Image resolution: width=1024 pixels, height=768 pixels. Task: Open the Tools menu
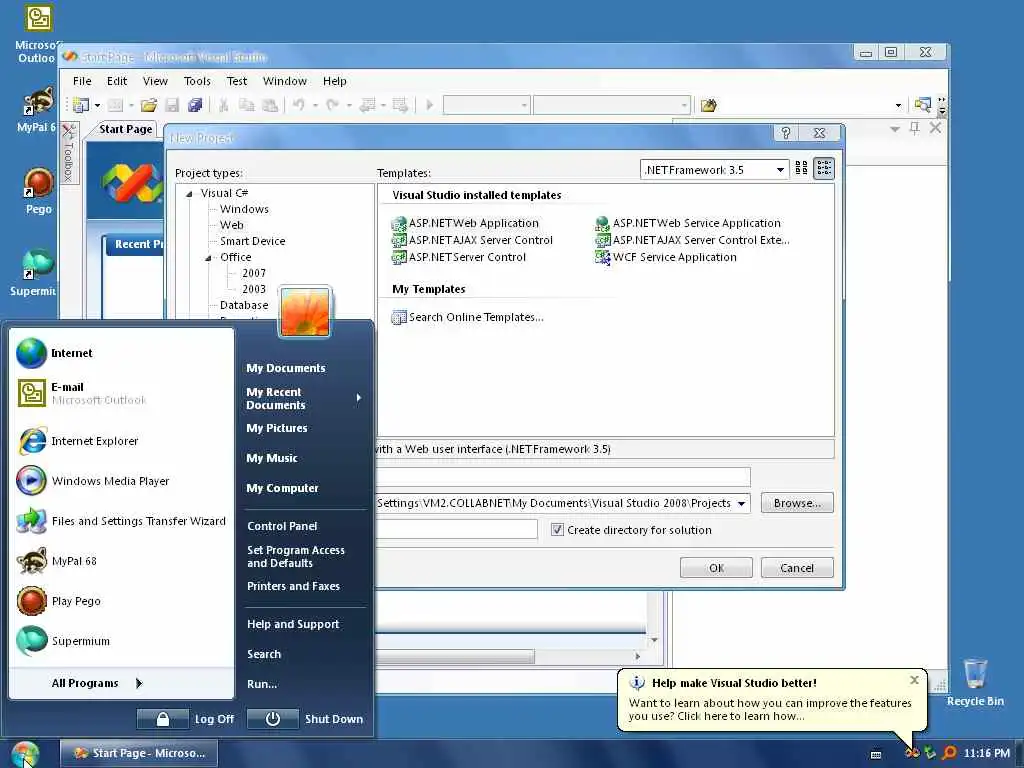click(197, 81)
